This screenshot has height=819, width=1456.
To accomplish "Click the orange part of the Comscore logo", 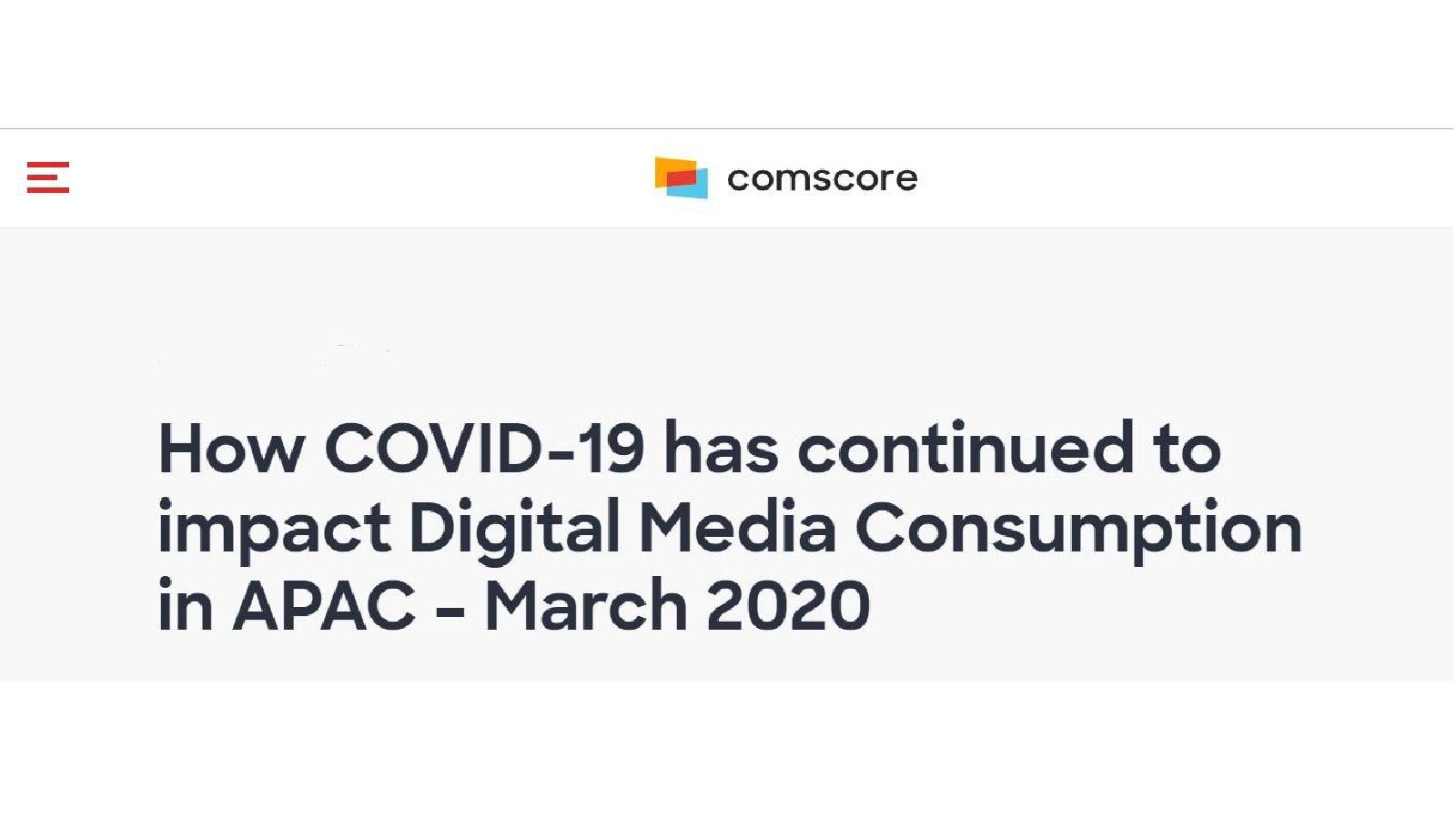I will click(x=672, y=166).
